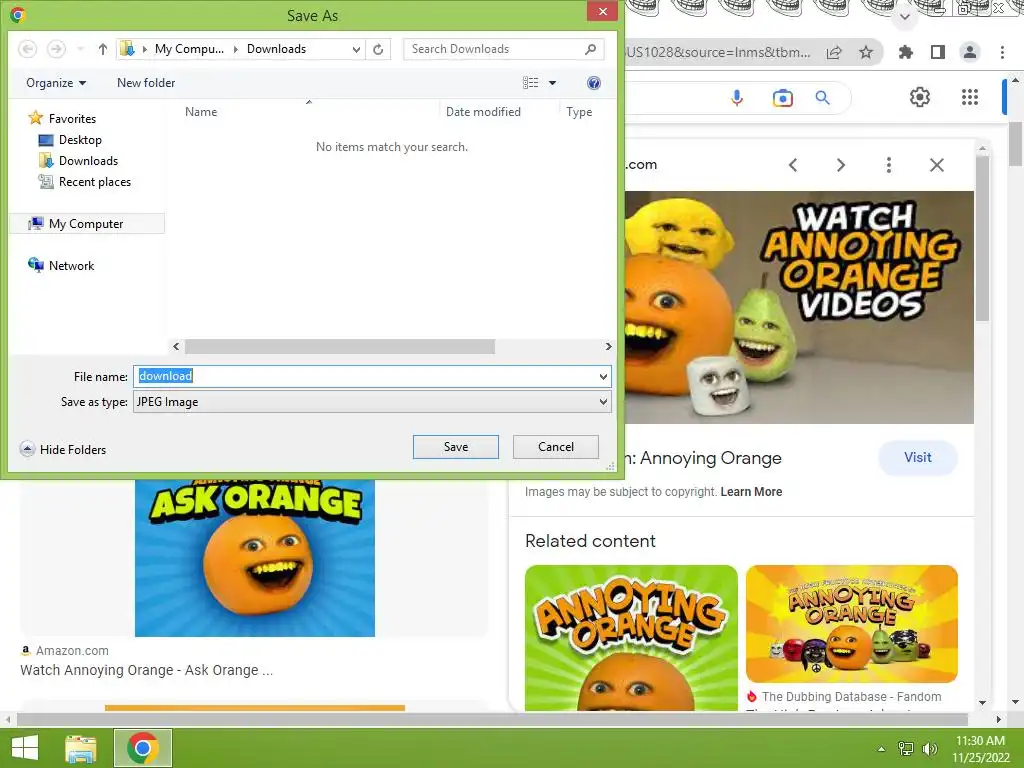Screen dimensions: 1024x768
Task: Show hidden system tray icons
Action: click(882, 749)
